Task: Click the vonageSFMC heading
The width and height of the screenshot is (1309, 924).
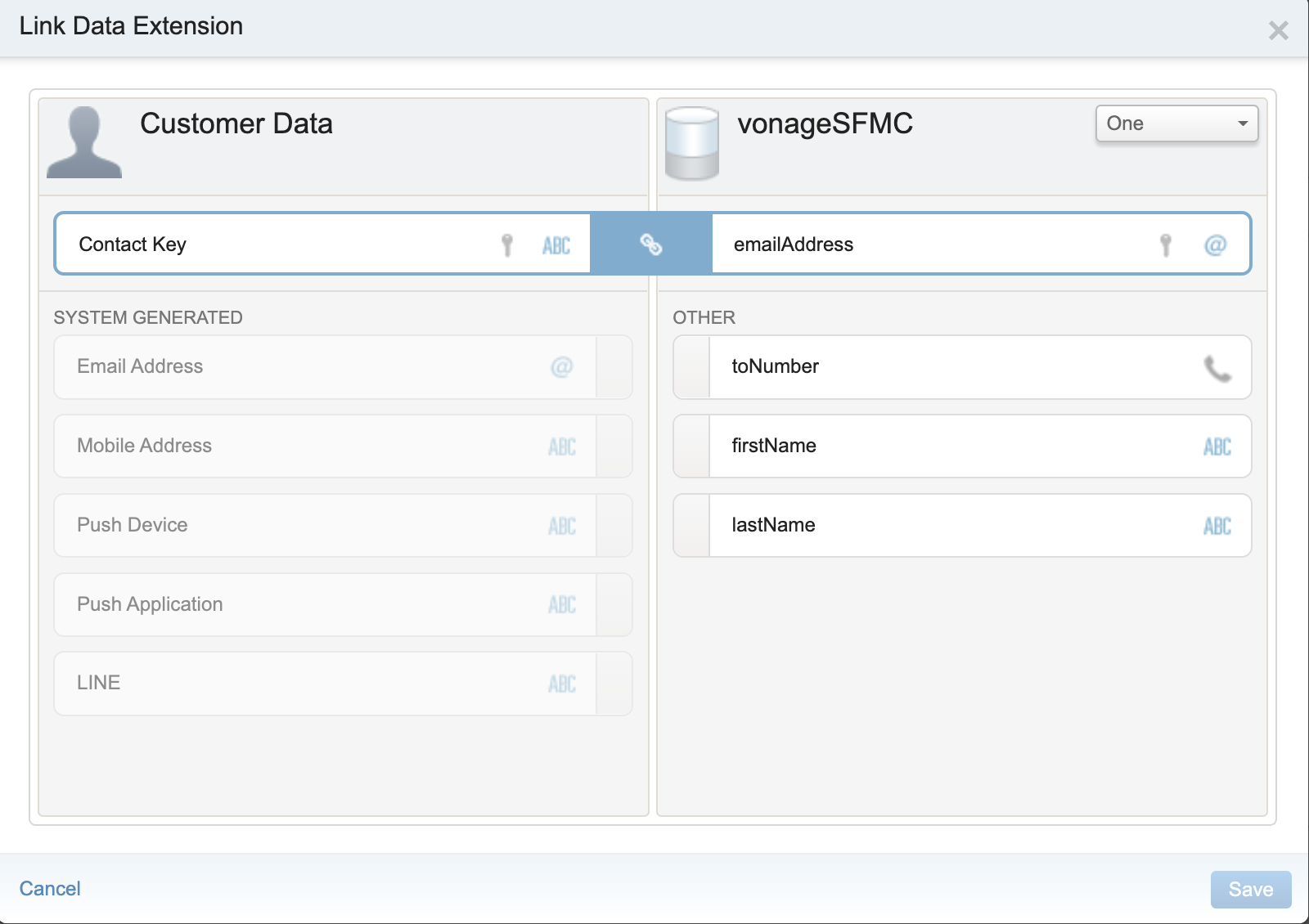Action: (825, 123)
